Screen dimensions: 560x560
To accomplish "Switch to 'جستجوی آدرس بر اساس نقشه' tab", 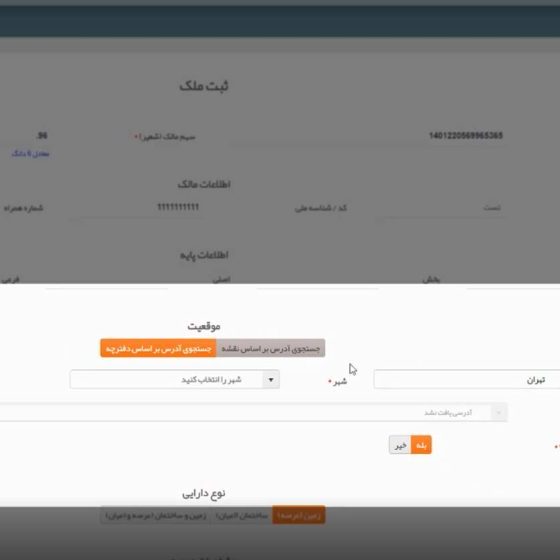I will tap(271, 348).
